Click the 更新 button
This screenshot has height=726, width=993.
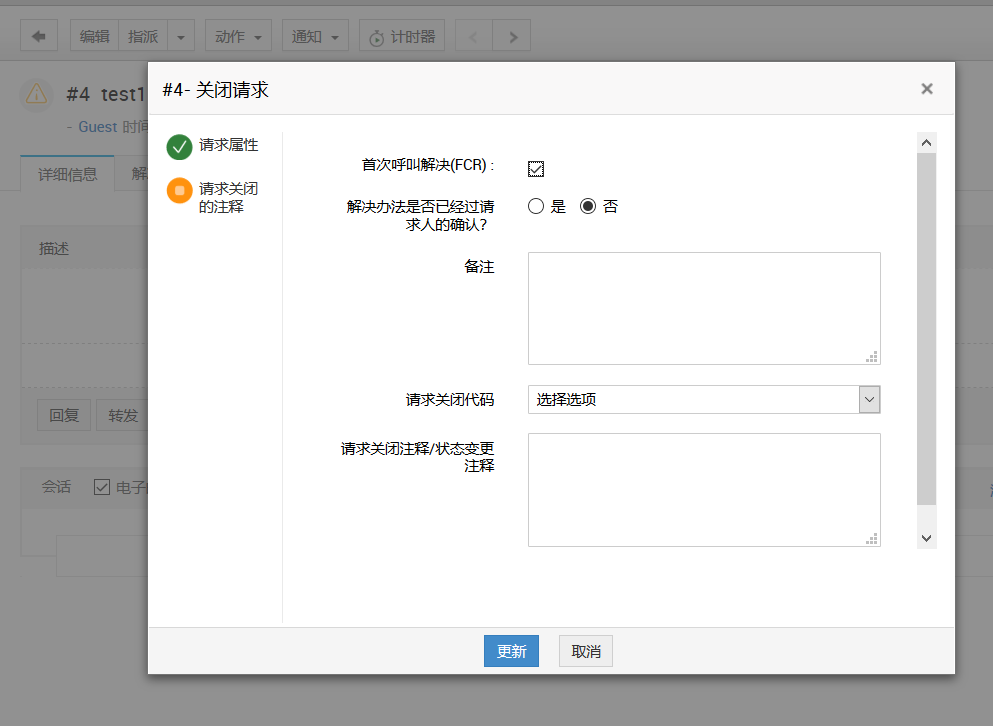tap(511, 651)
